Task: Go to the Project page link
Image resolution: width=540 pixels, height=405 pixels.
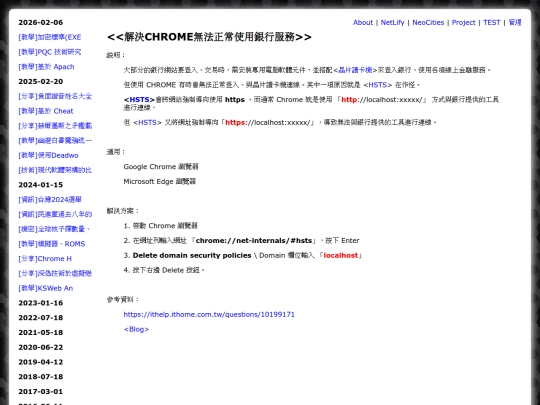Action: click(463, 22)
